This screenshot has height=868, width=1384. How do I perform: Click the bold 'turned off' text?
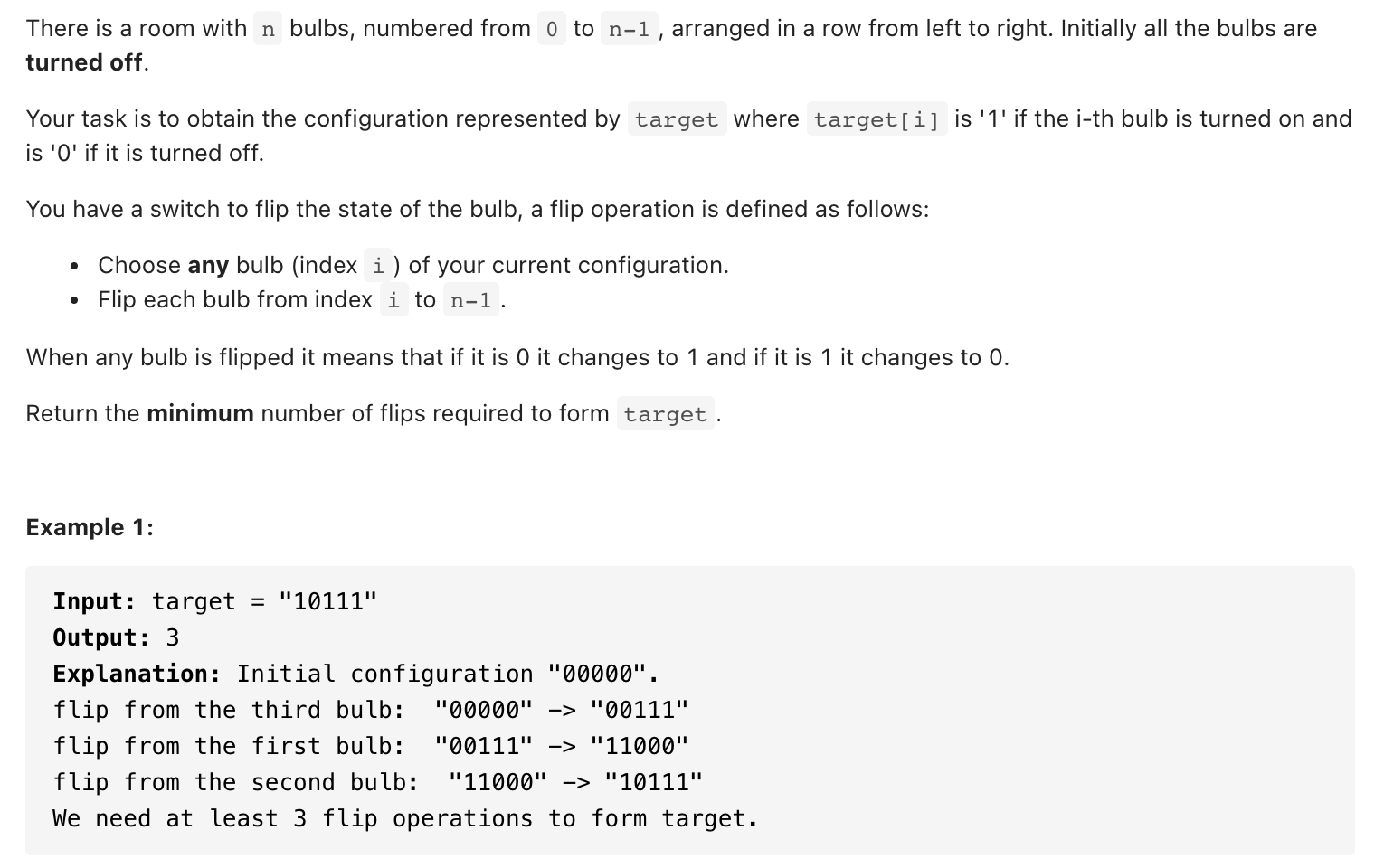click(x=84, y=62)
